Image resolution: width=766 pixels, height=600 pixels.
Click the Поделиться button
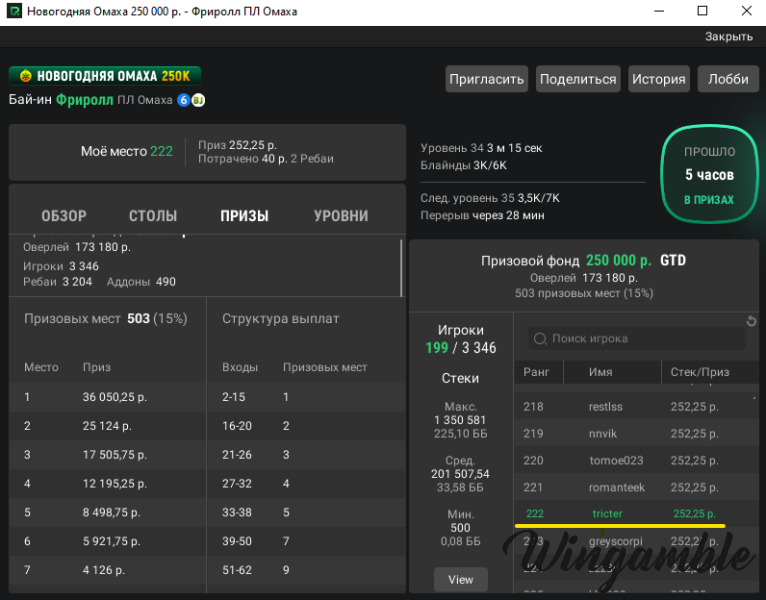pyautogui.click(x=578, y=80)
